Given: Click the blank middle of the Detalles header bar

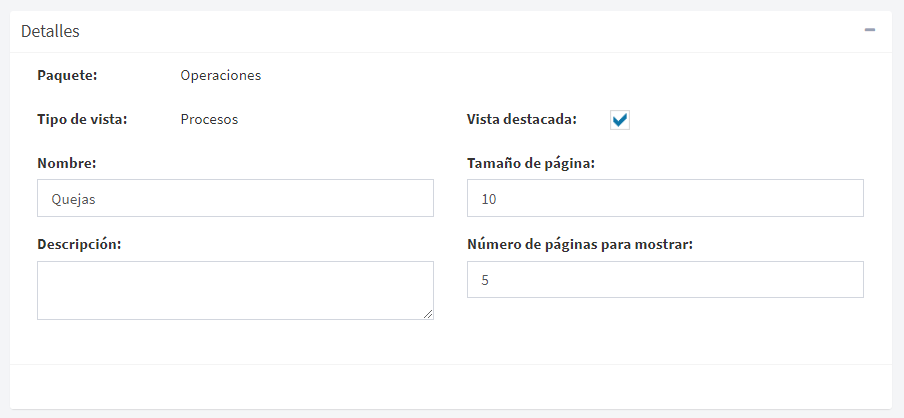Looking at the screenshot, I should [x=461, y=31].
